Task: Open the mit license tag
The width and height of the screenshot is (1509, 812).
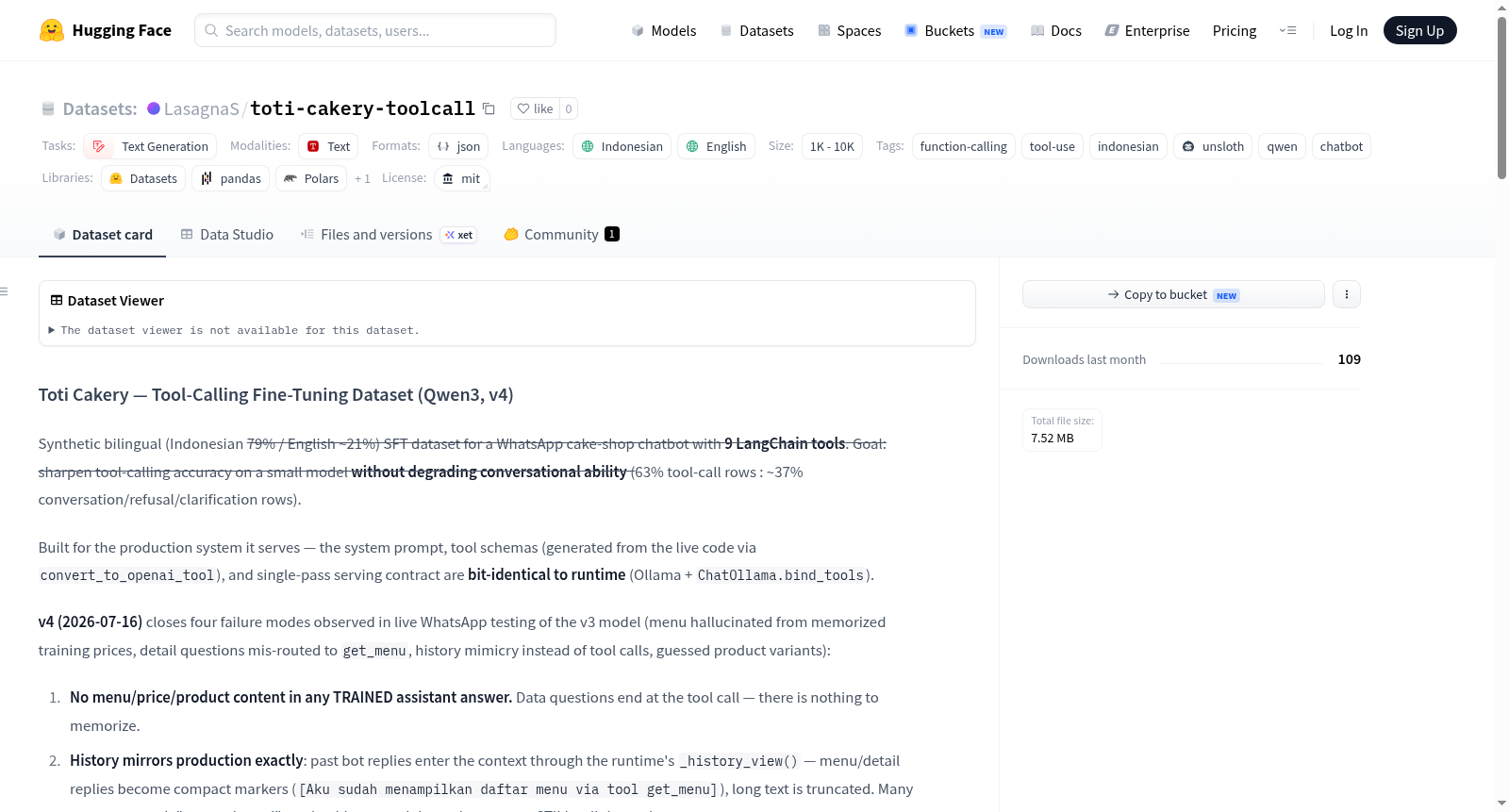Action: click(x=462, y=178)
